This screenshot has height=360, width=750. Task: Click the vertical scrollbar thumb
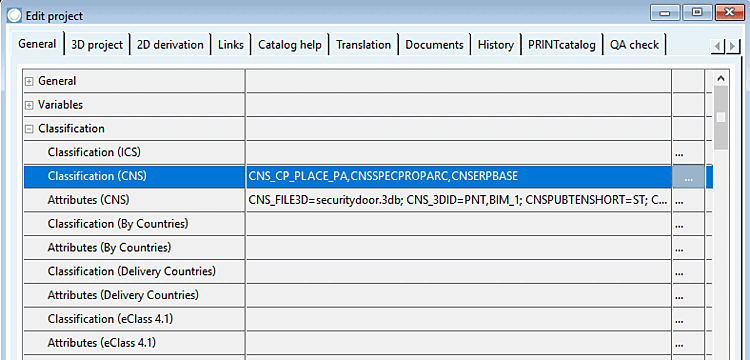721,117
